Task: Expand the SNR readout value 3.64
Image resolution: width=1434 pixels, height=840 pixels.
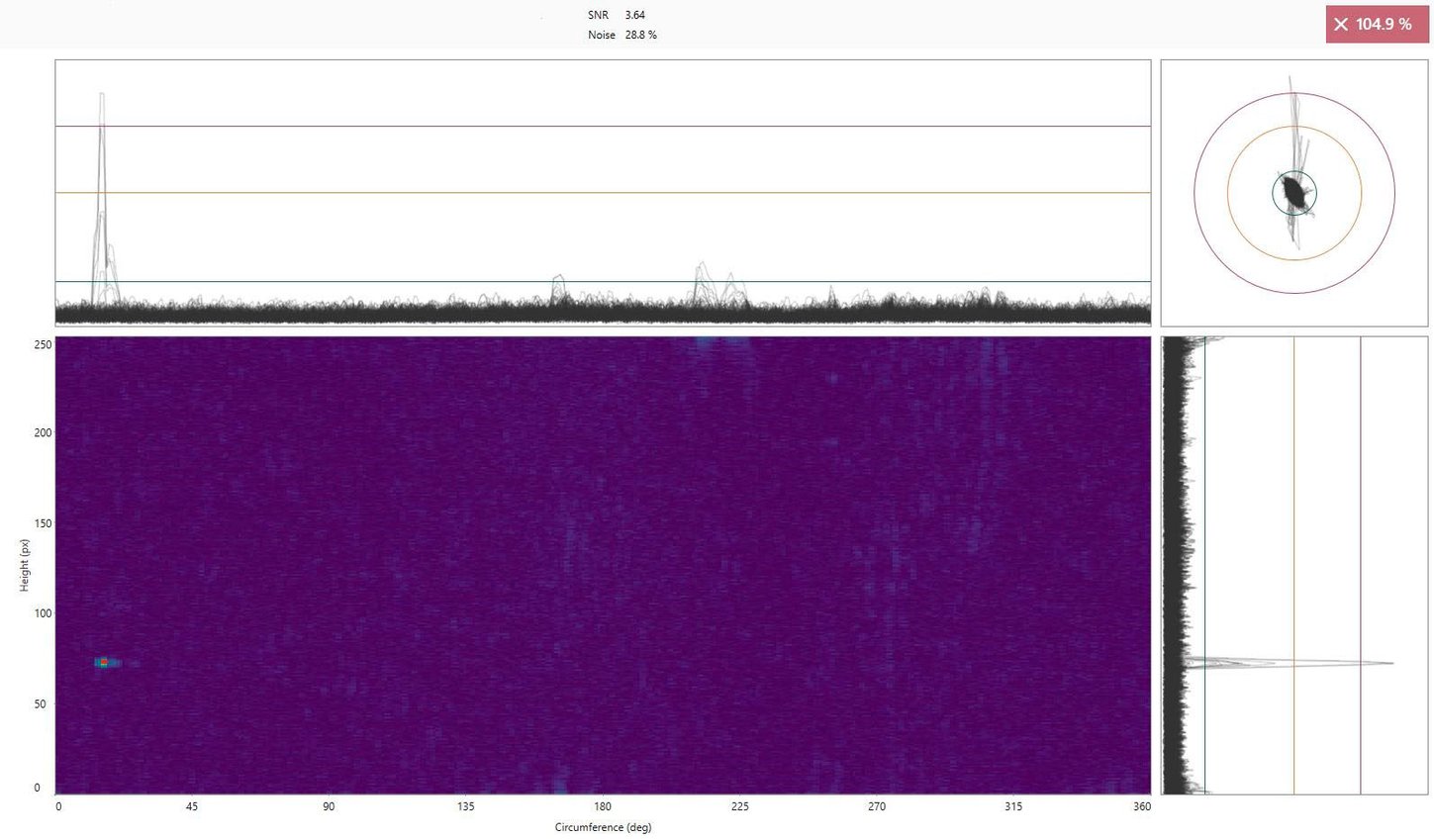Action: [633, 15]
